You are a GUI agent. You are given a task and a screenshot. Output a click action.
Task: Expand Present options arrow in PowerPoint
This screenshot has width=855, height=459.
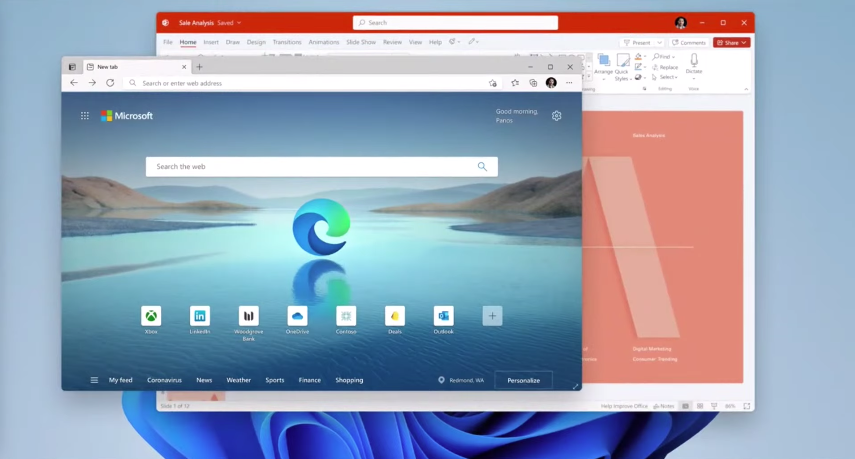pyautogui.click(x=659, y=43)
